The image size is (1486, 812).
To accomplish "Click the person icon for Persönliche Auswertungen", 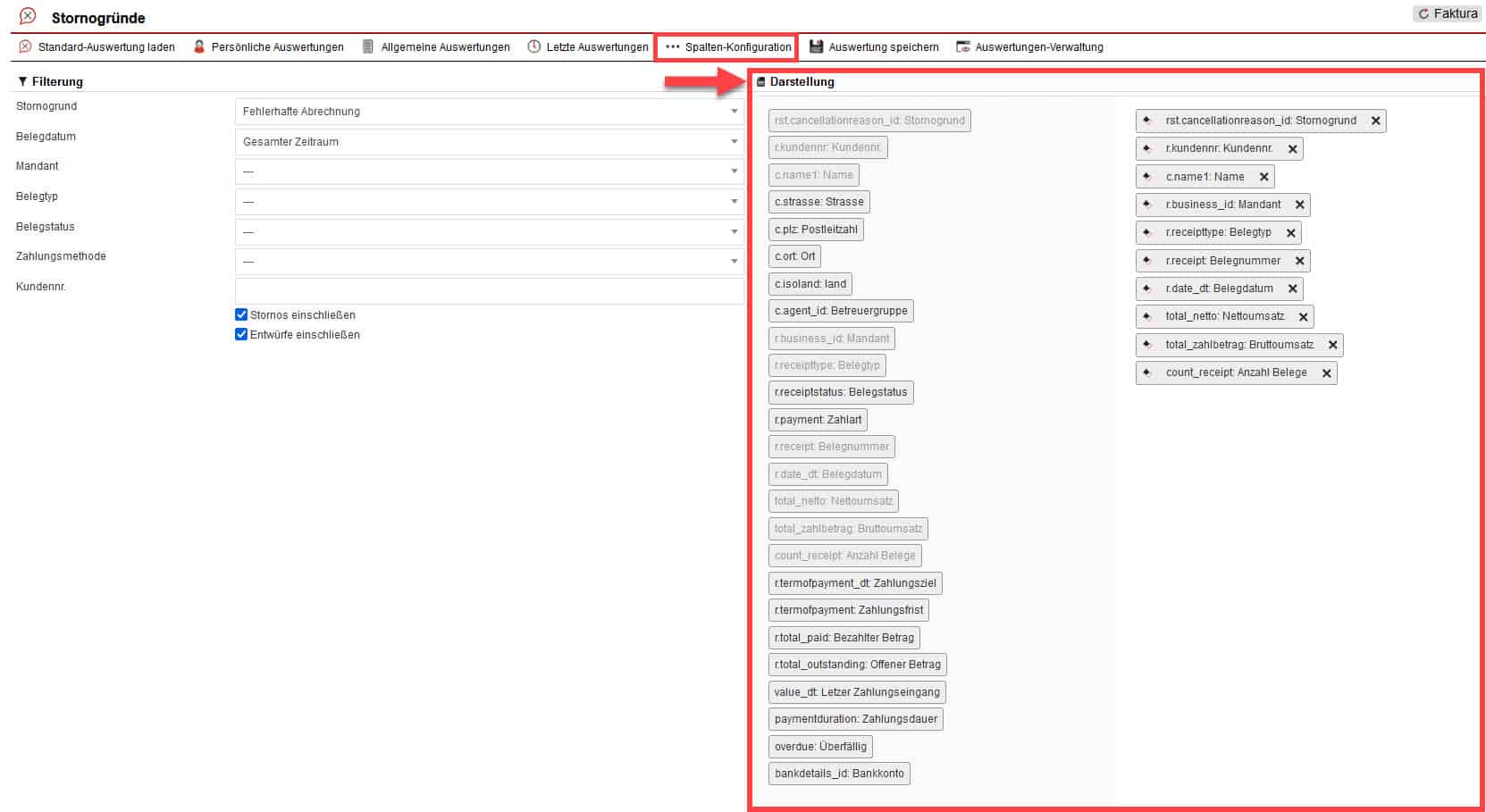I will [199, 46].
